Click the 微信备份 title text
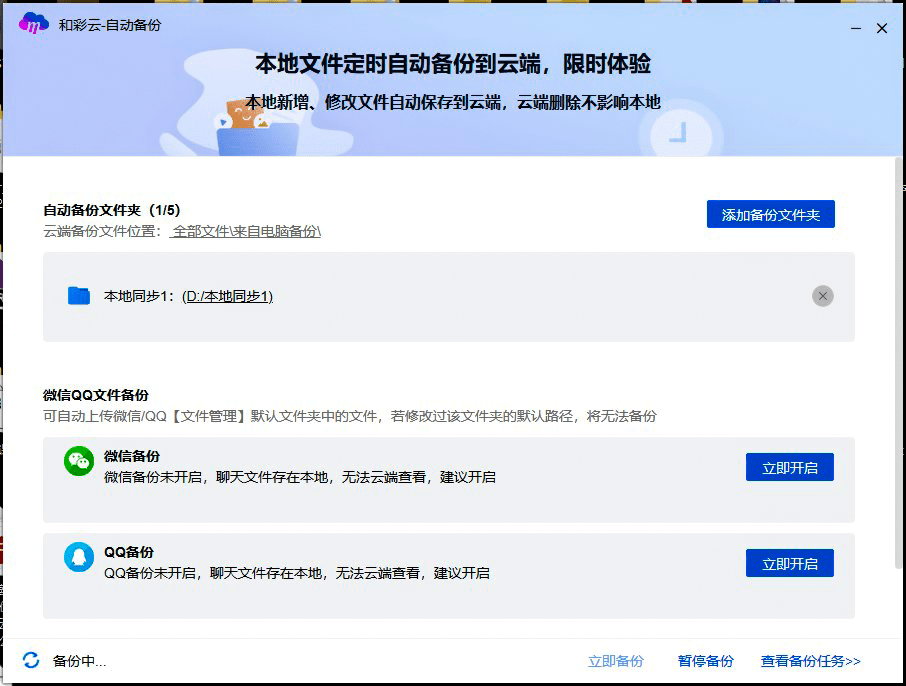Viewport: 906px width, 686px height. [x=132, y=456]
